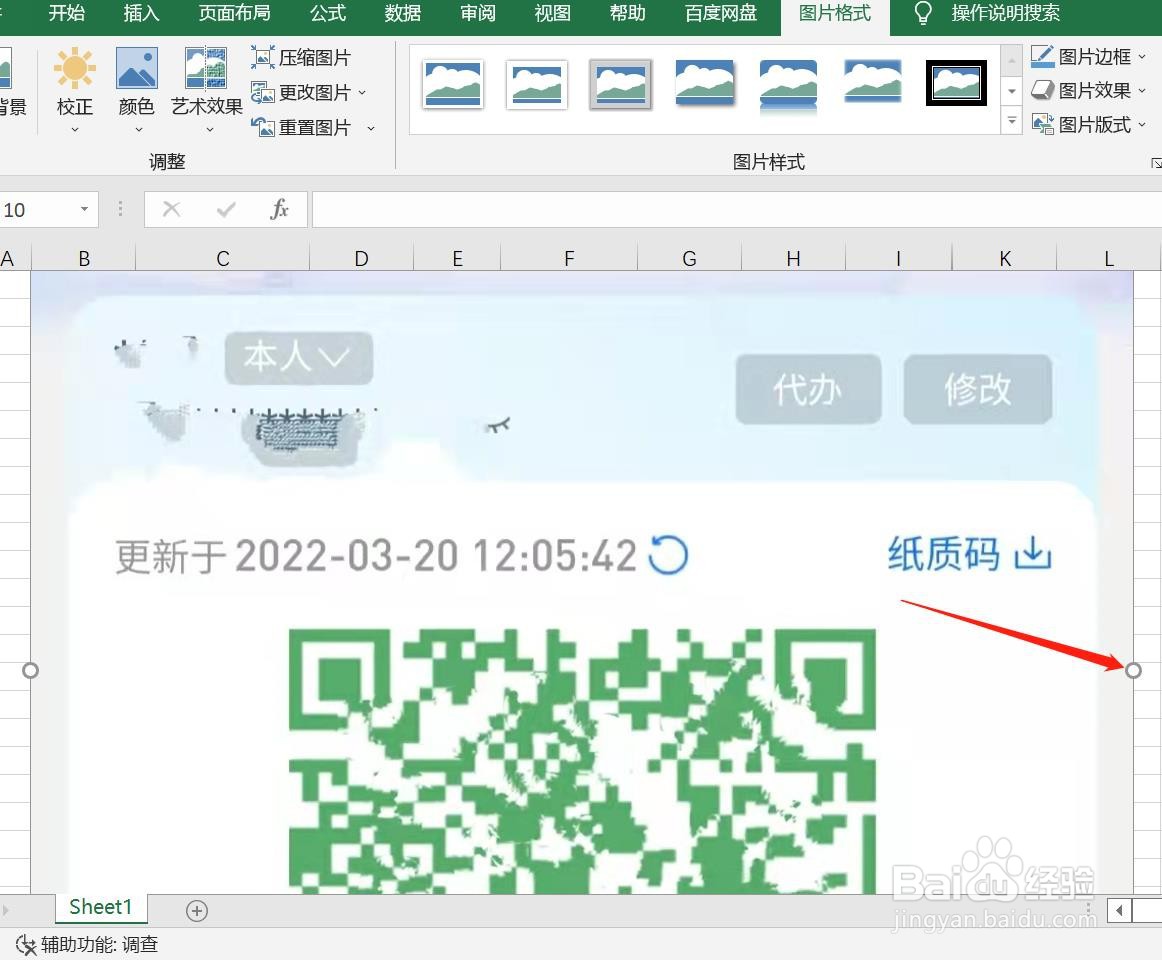The height and width of the screenshot is (960, 1162).
Task: Click the formula bar grip dots
Action: click(x=120, y=209)
